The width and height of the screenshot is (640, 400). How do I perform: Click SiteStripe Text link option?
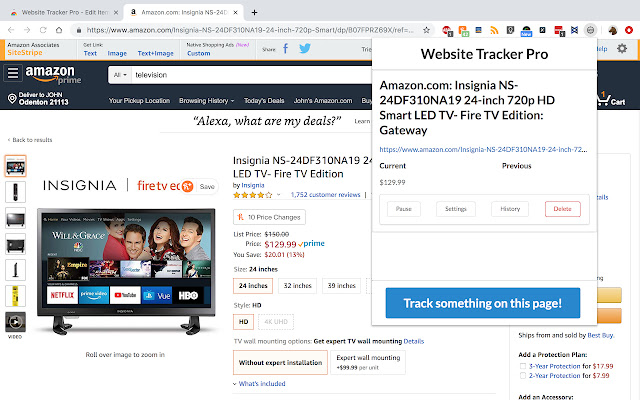pyautogui.click(x=90, y=53)
